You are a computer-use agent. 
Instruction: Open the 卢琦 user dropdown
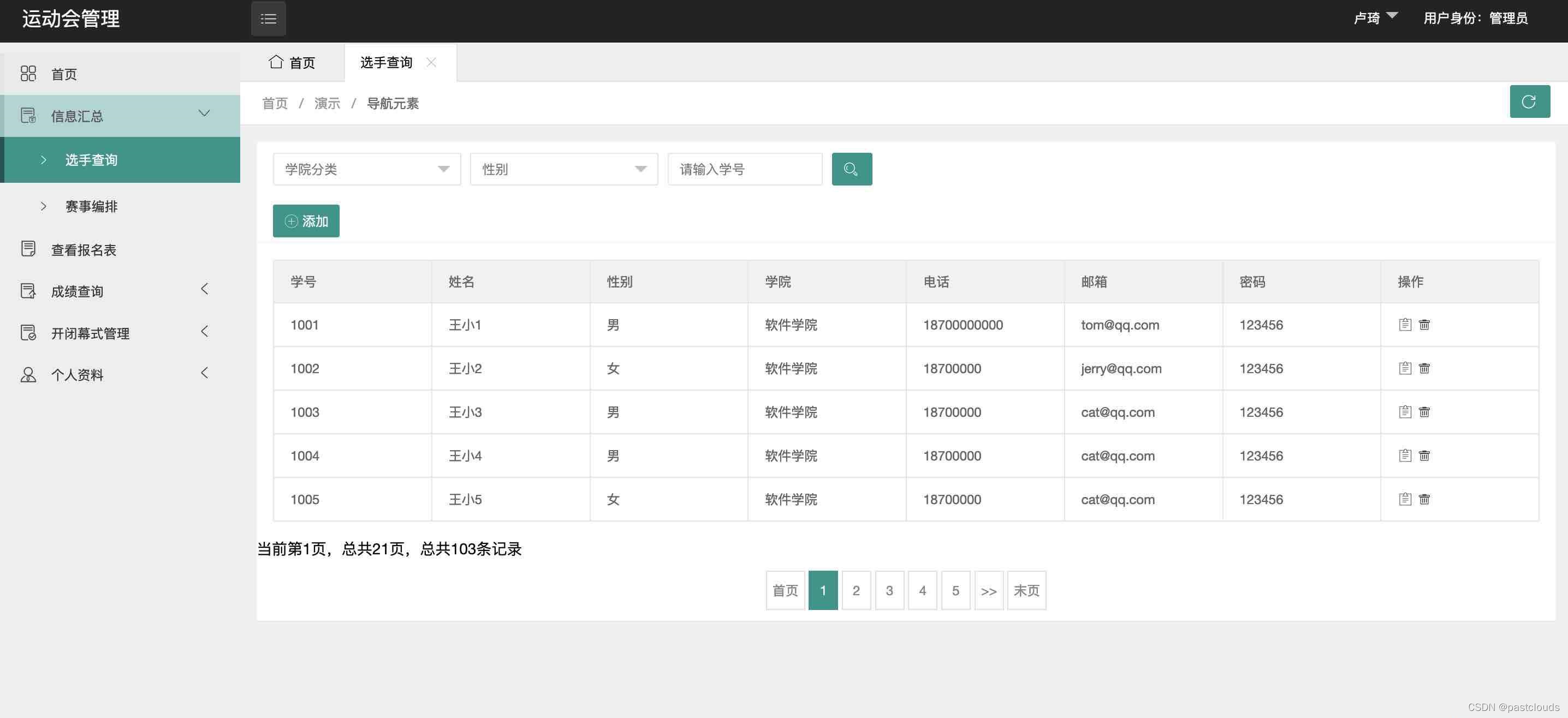pyautogui.click(x=1374, y=18)
